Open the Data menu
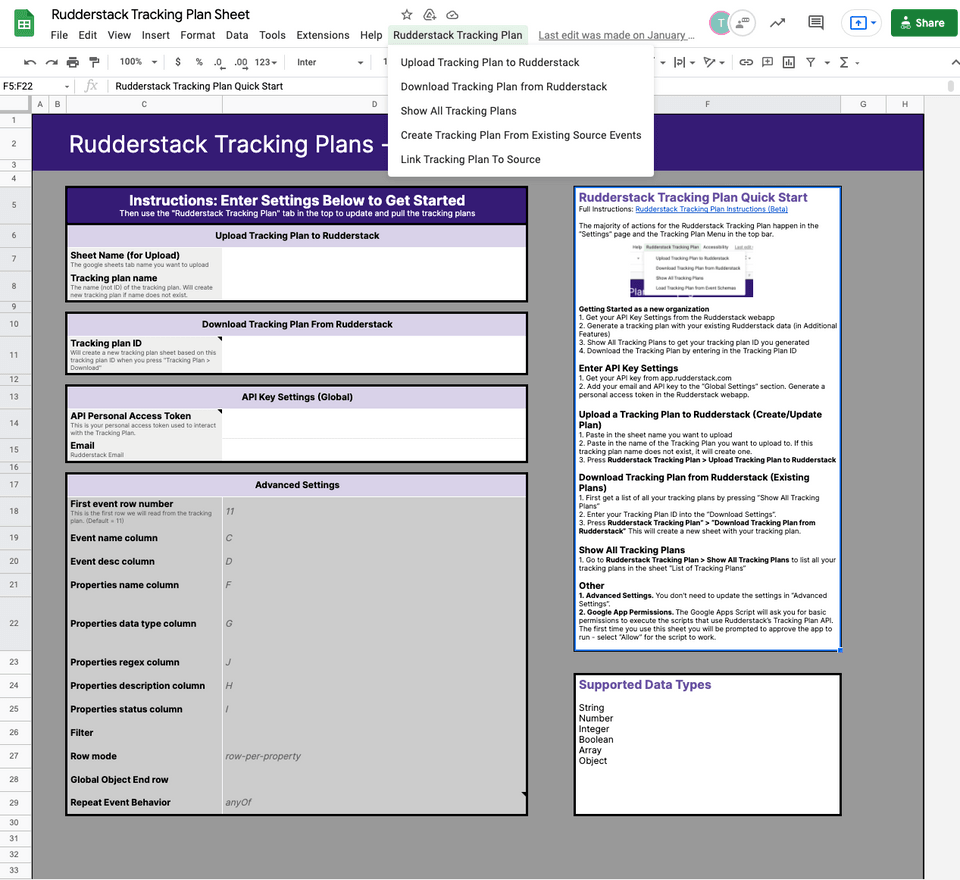 click(x=237, y=35)
